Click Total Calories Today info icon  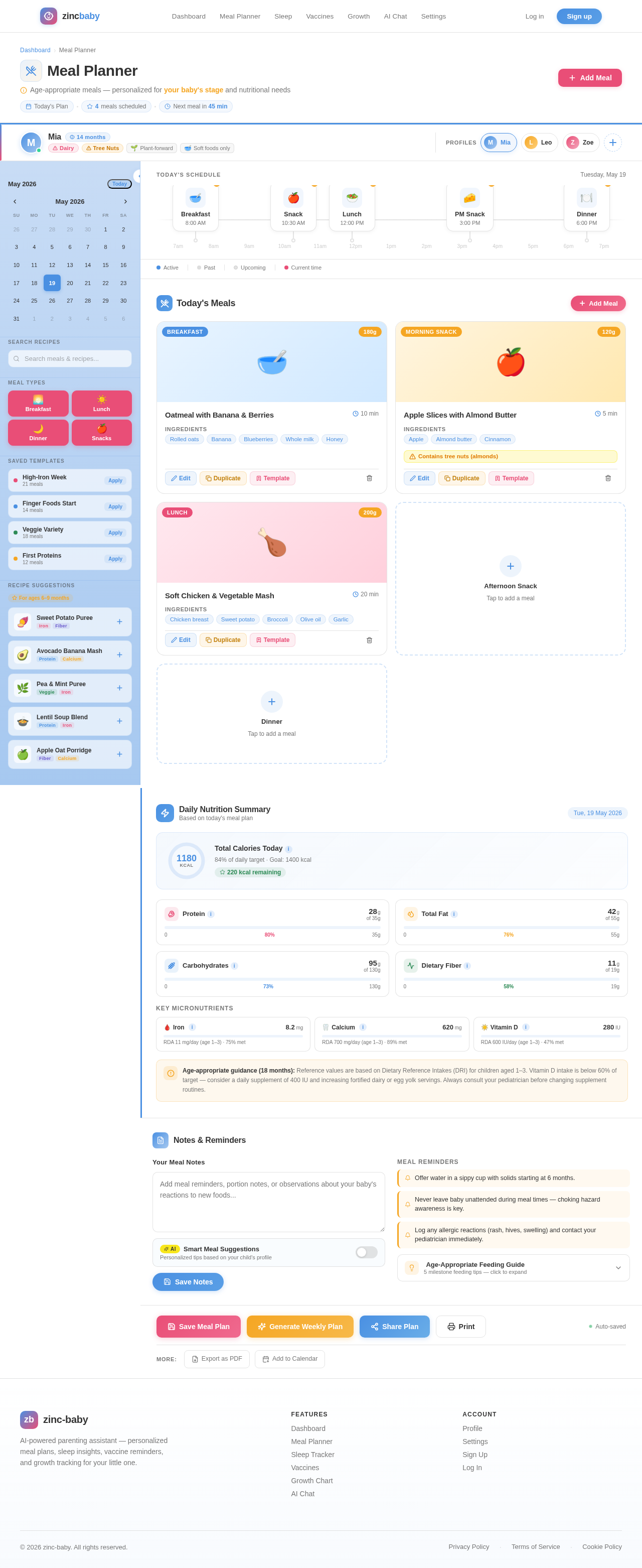click(288, 849)
